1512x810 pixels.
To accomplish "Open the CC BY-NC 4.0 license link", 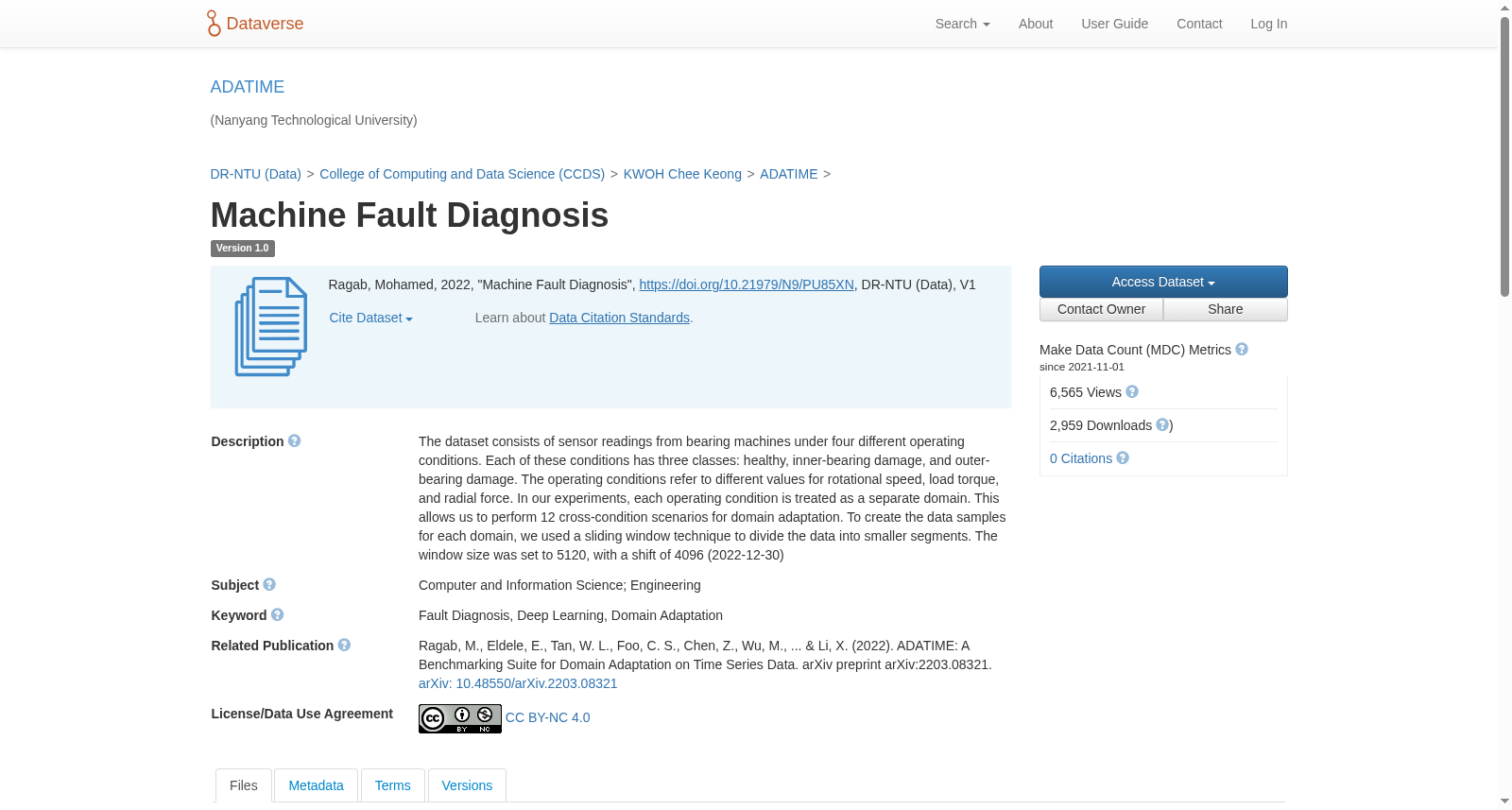I will [548, 717].
